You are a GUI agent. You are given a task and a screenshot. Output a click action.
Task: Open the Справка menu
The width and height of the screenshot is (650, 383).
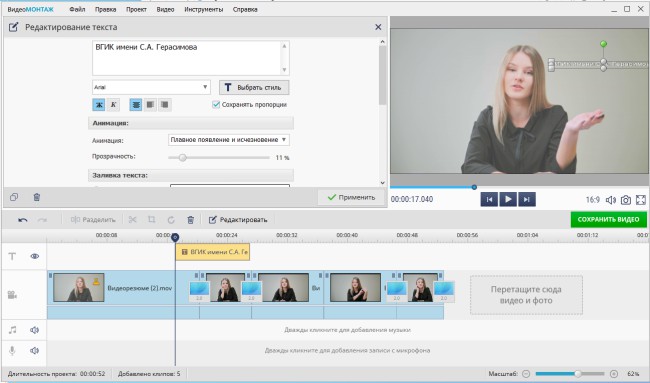tap(245, 9)
